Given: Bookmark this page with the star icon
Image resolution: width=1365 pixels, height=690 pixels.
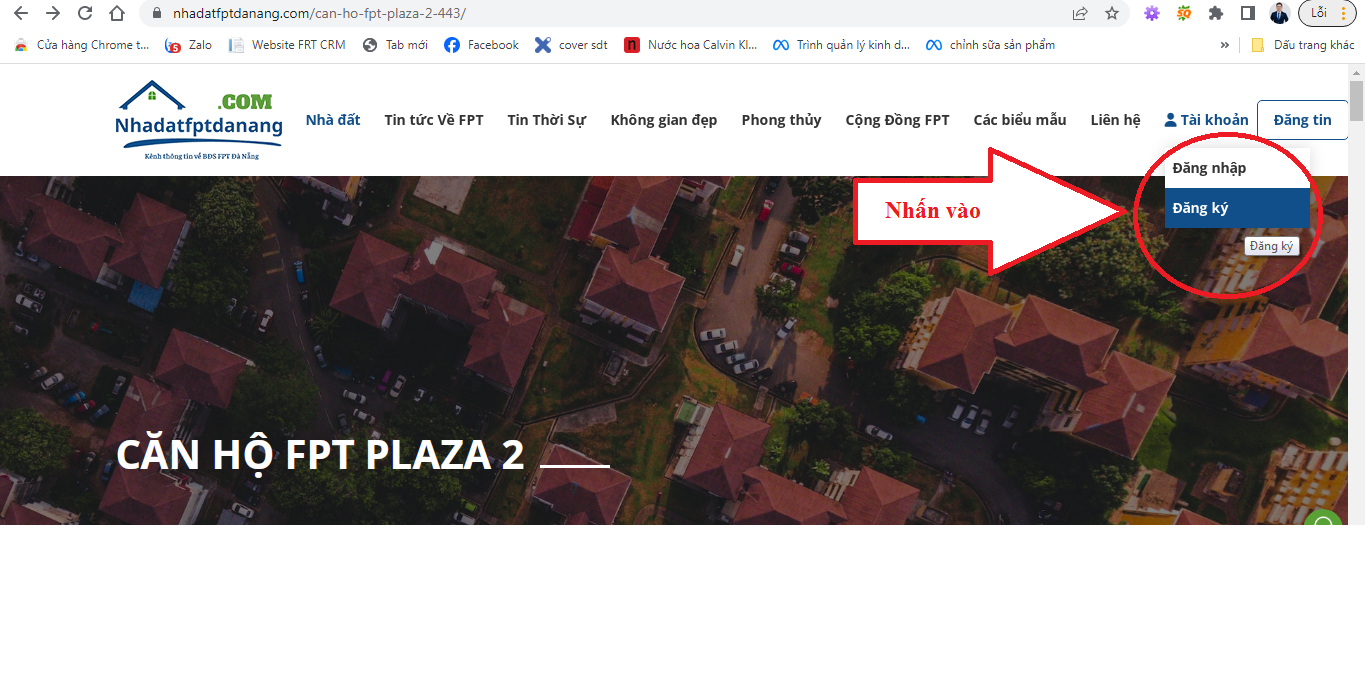Looking at the screenshot, I should (1112, 14).
